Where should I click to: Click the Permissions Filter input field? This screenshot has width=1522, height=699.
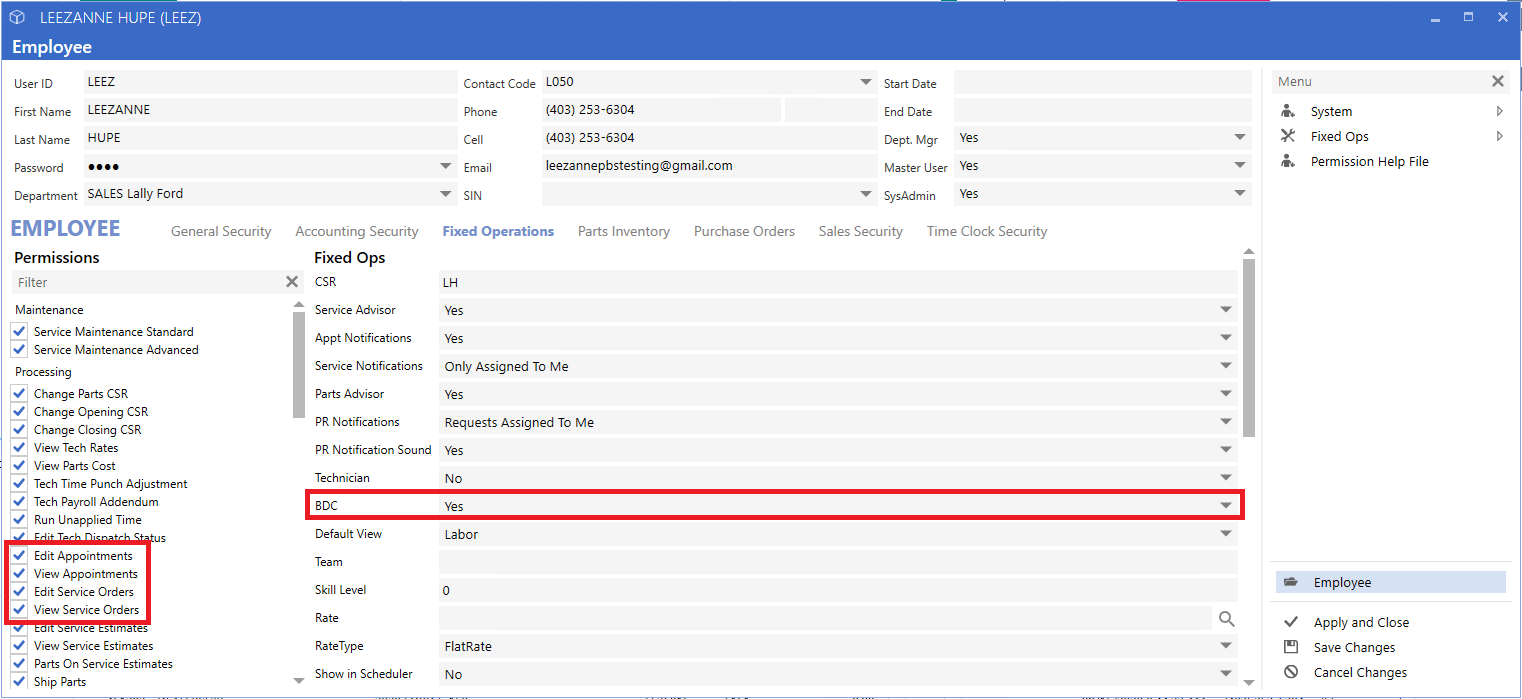tap(148, 282)
